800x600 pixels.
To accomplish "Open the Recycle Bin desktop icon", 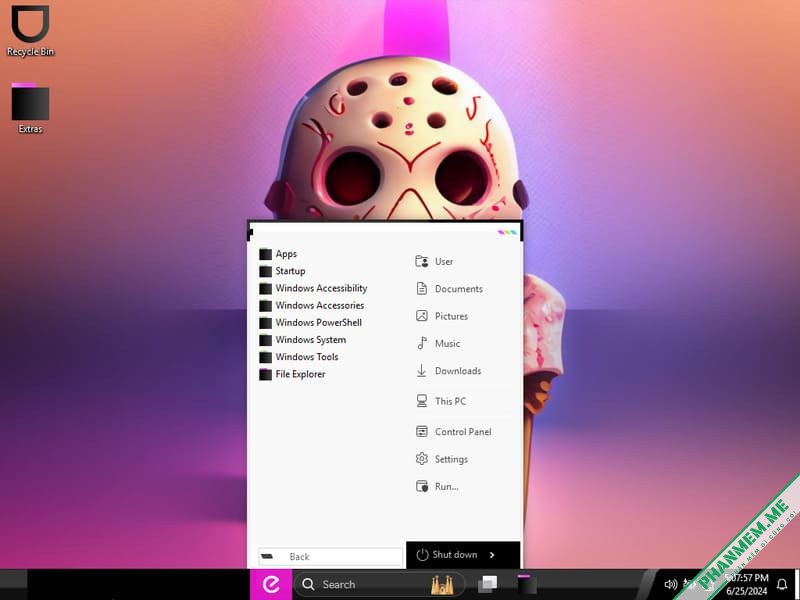I will (x=30, y=31).
